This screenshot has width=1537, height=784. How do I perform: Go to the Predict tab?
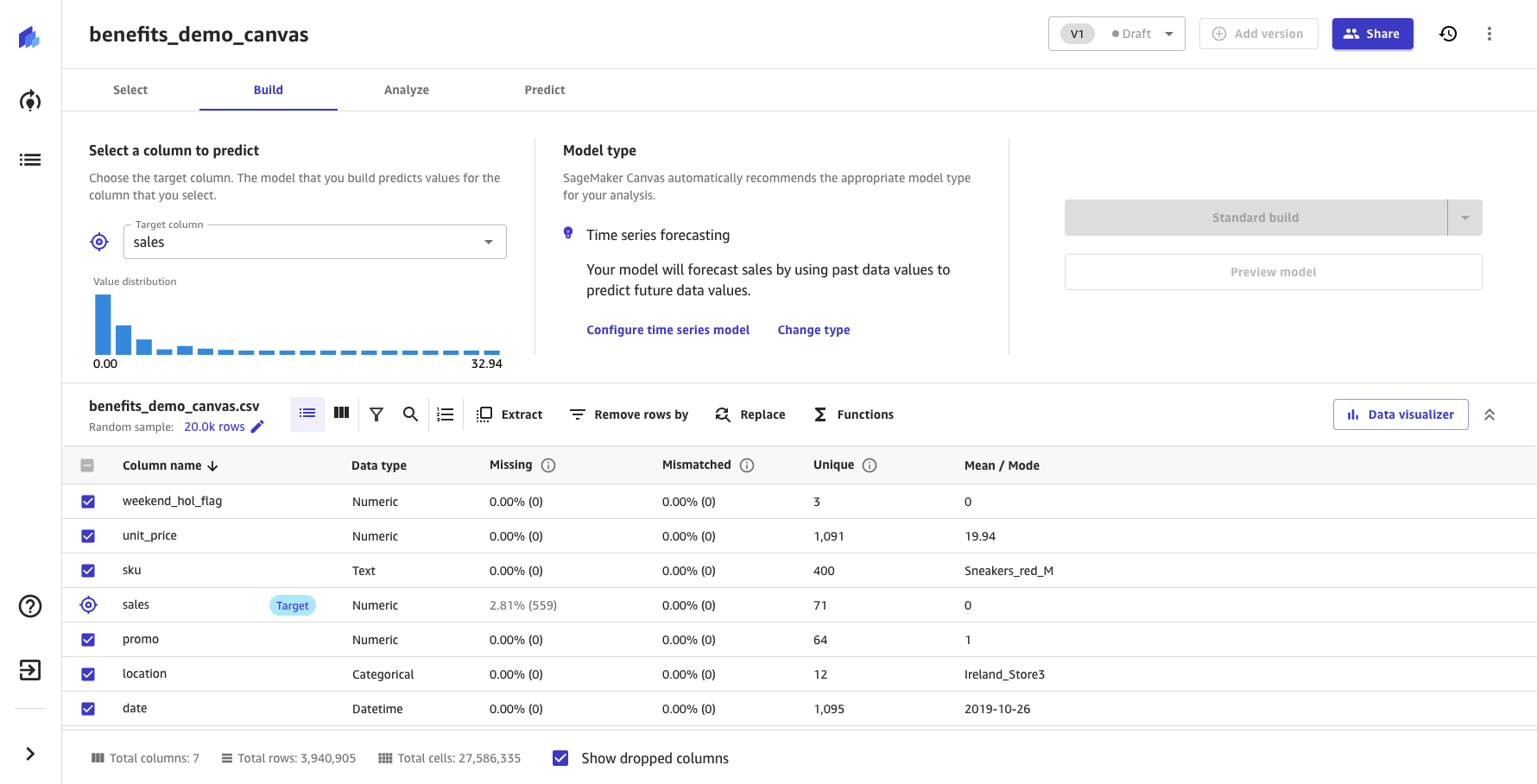pyautogui.click(x=545, y=90)
